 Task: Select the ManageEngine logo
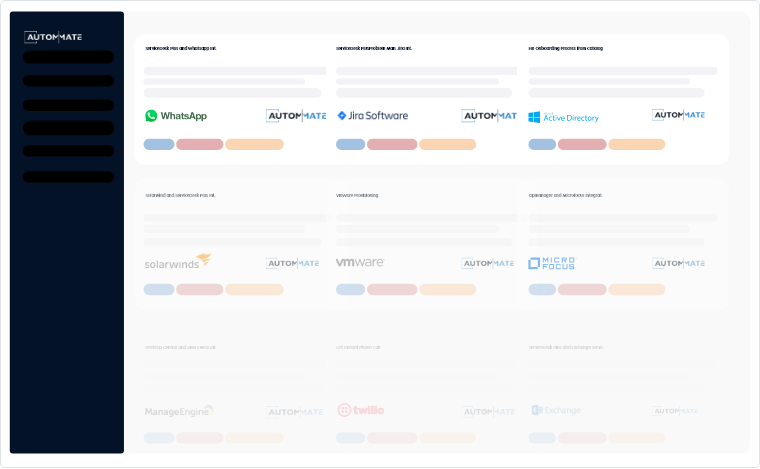pyautogui.click(x=179, y=411)
